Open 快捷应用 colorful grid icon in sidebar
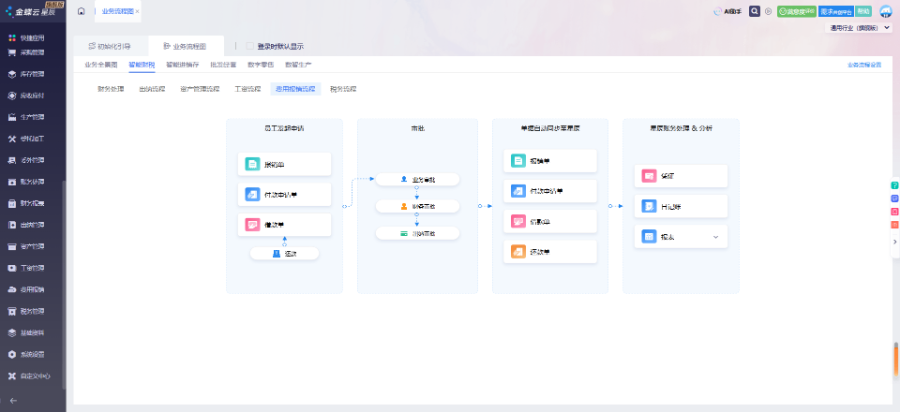 coord(12,38)
